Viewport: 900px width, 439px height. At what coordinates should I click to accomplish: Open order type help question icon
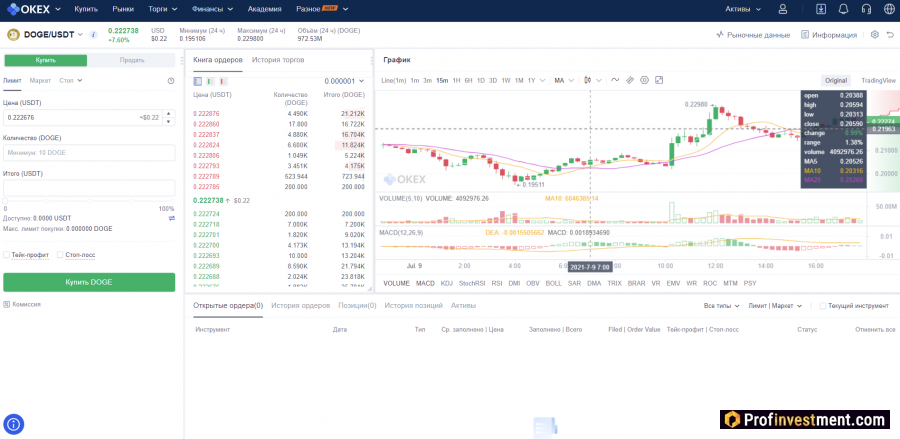point(170,81)
